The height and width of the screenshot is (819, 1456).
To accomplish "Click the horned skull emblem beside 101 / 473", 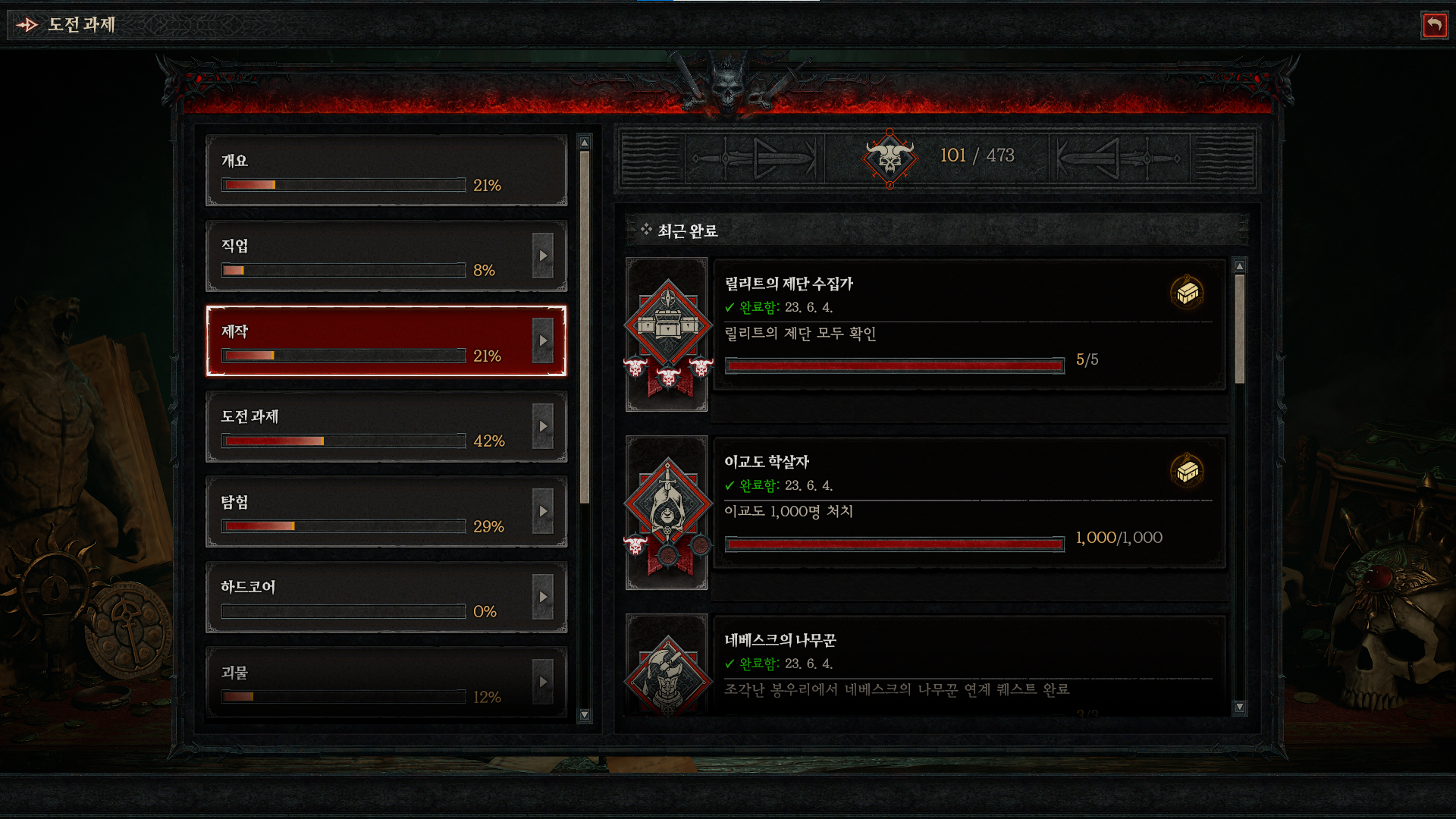I will click(x=890, y=158).
